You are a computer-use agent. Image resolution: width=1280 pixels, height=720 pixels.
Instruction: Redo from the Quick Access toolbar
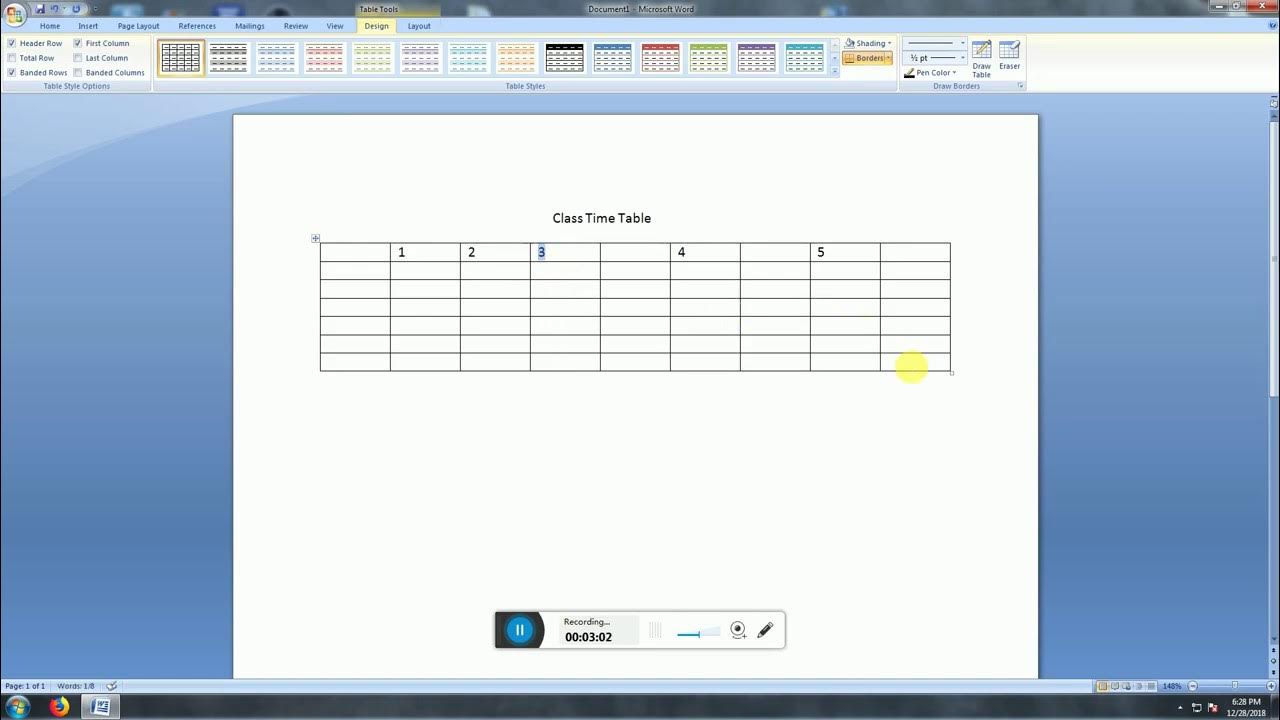coord(76,8)
